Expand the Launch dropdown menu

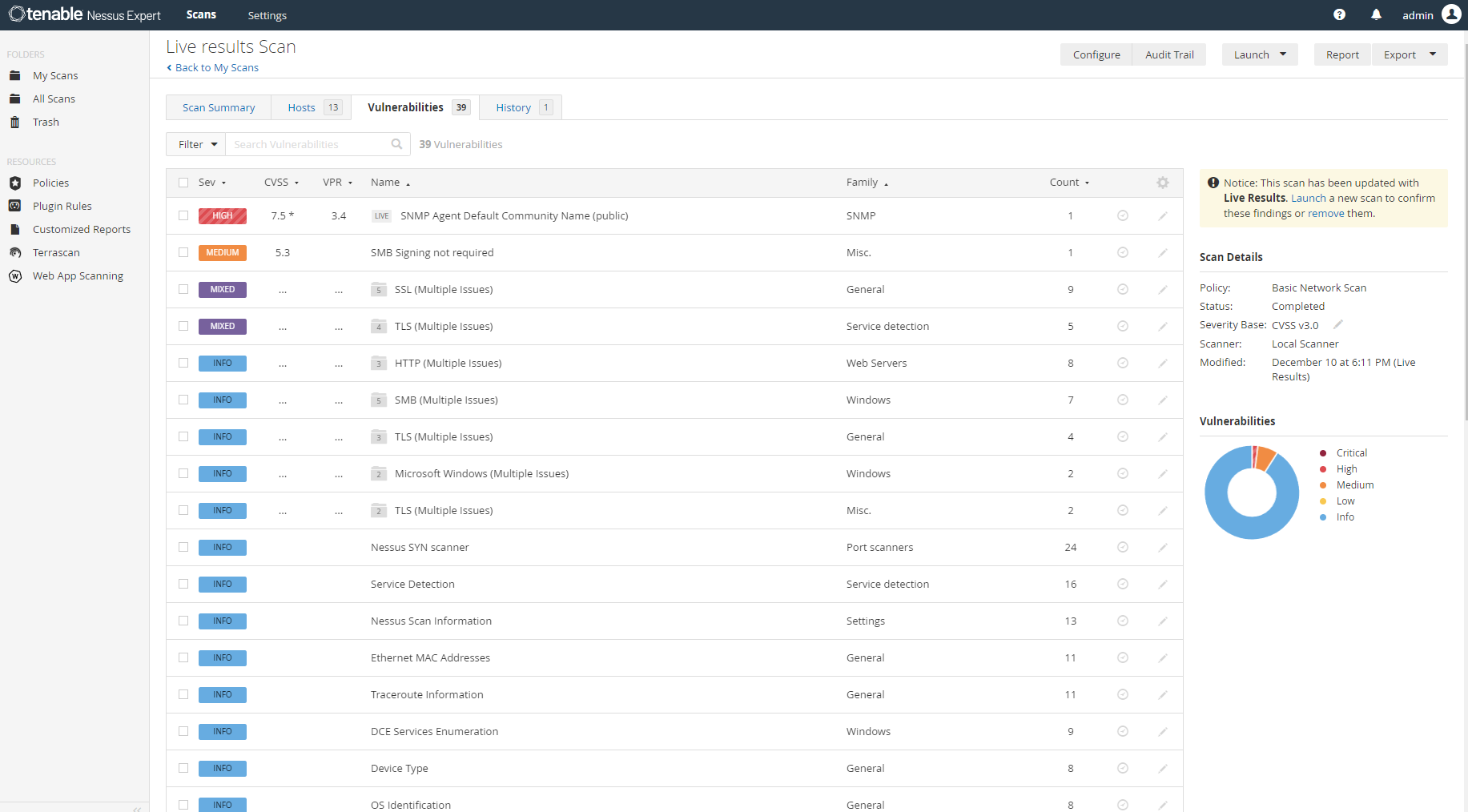1260,54
